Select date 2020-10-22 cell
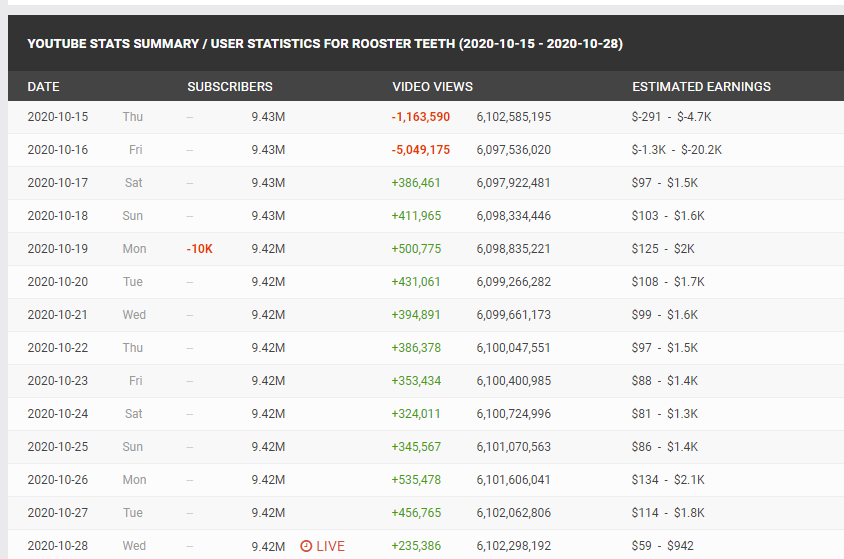 [x=58, y=348]
